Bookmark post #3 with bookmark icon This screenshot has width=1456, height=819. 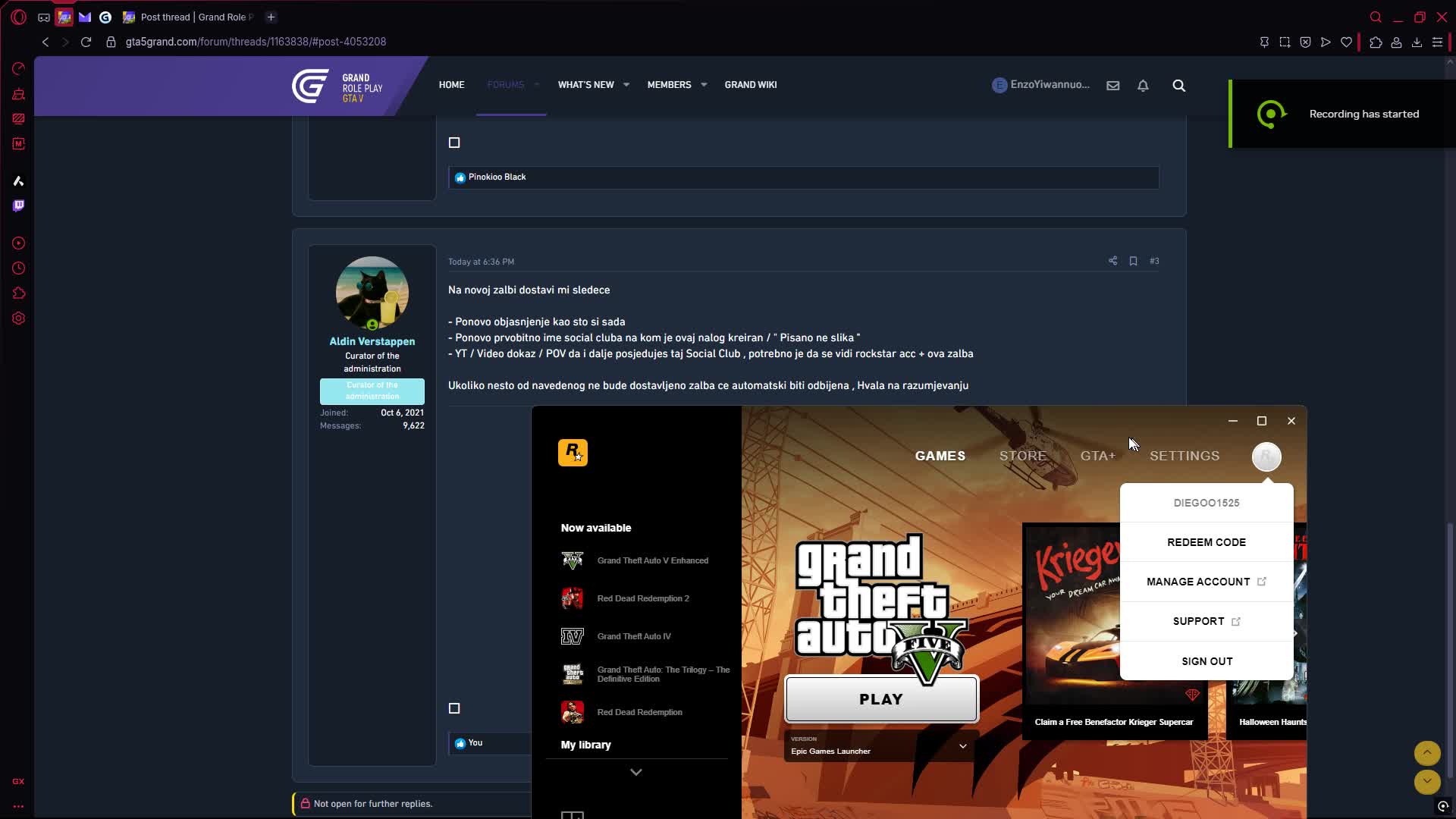[1133, 261]
